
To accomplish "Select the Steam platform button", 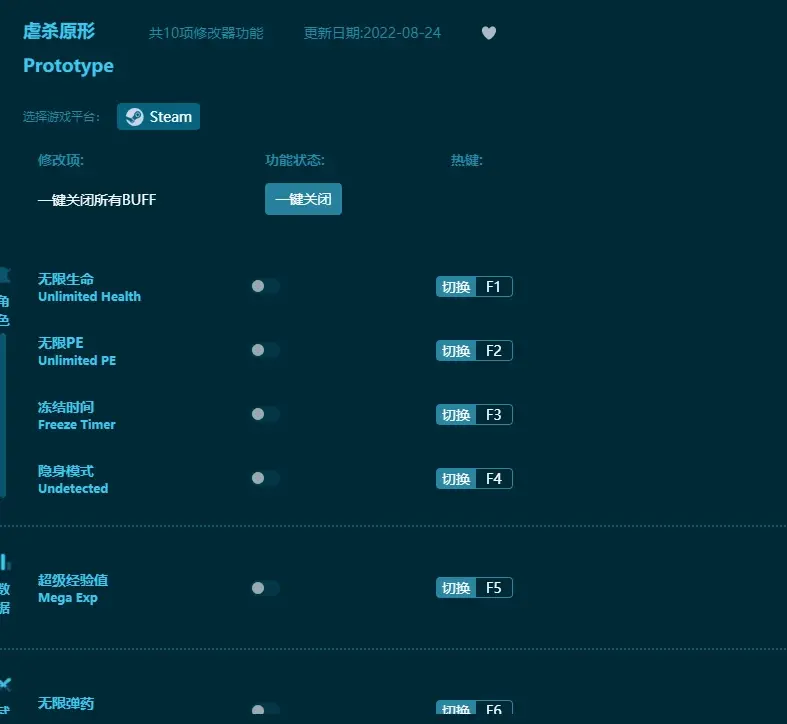I will pos(158,116).
